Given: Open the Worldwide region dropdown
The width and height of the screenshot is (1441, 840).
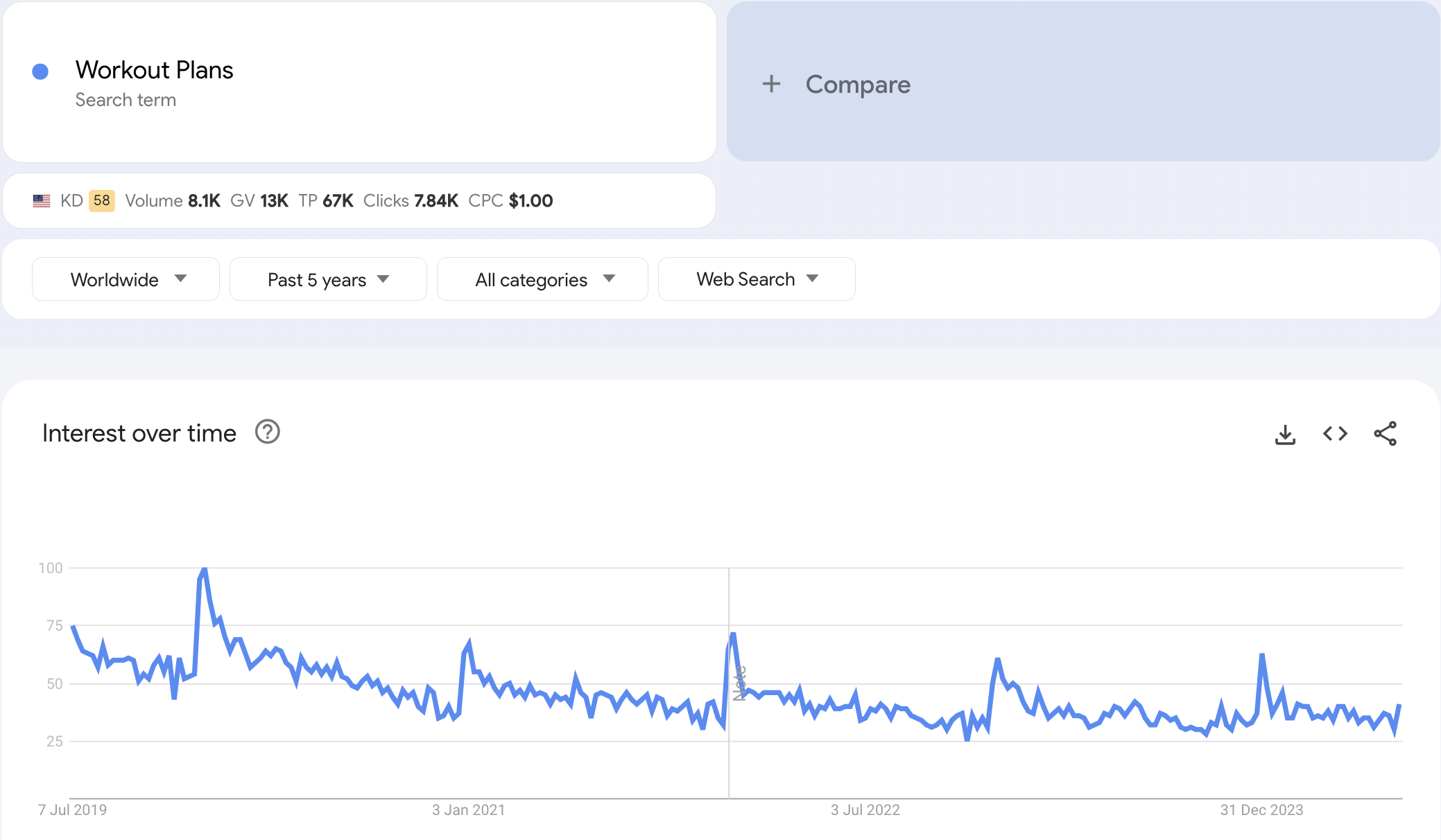Looking at the screenshot, I should pos(126,279).
